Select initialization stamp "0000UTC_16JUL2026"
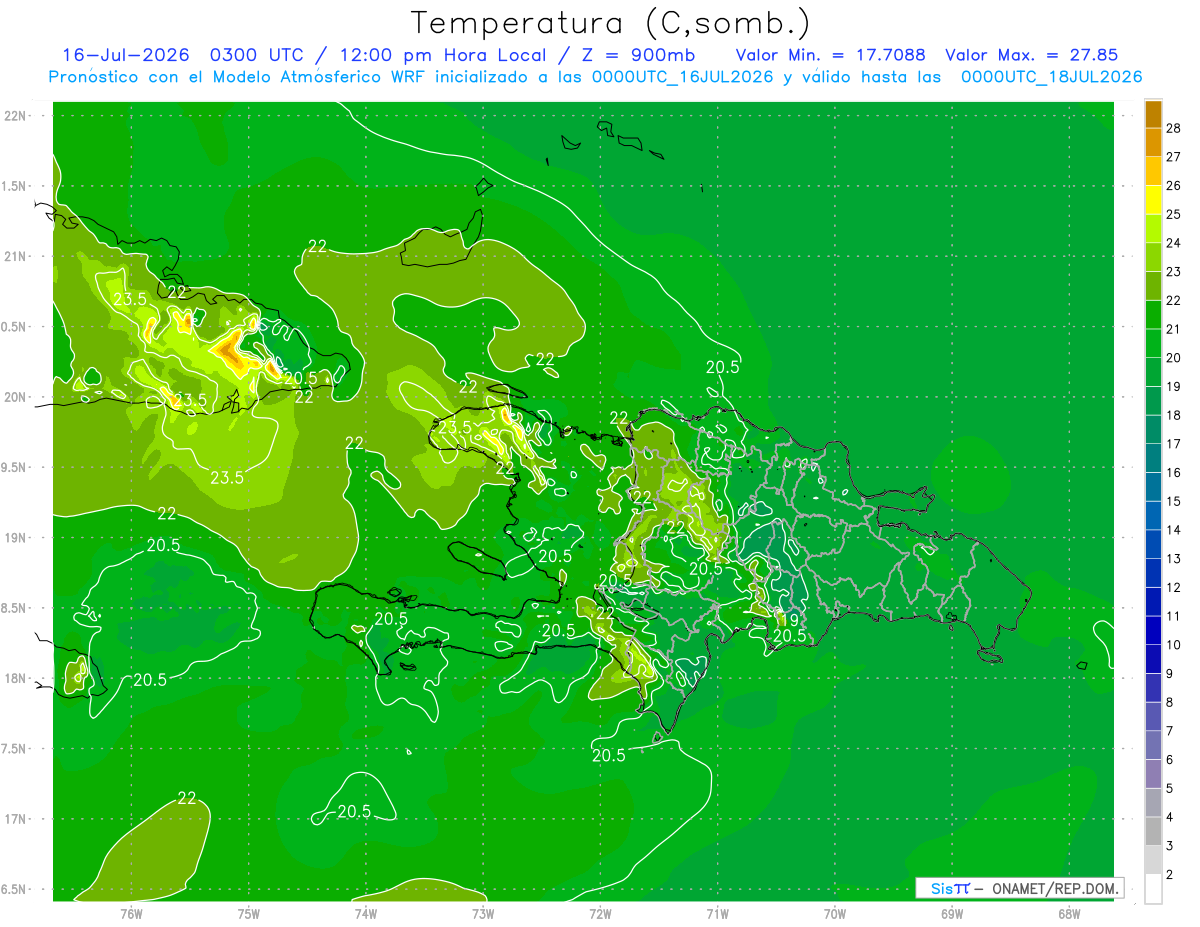1200x927 pixels. 682,77
